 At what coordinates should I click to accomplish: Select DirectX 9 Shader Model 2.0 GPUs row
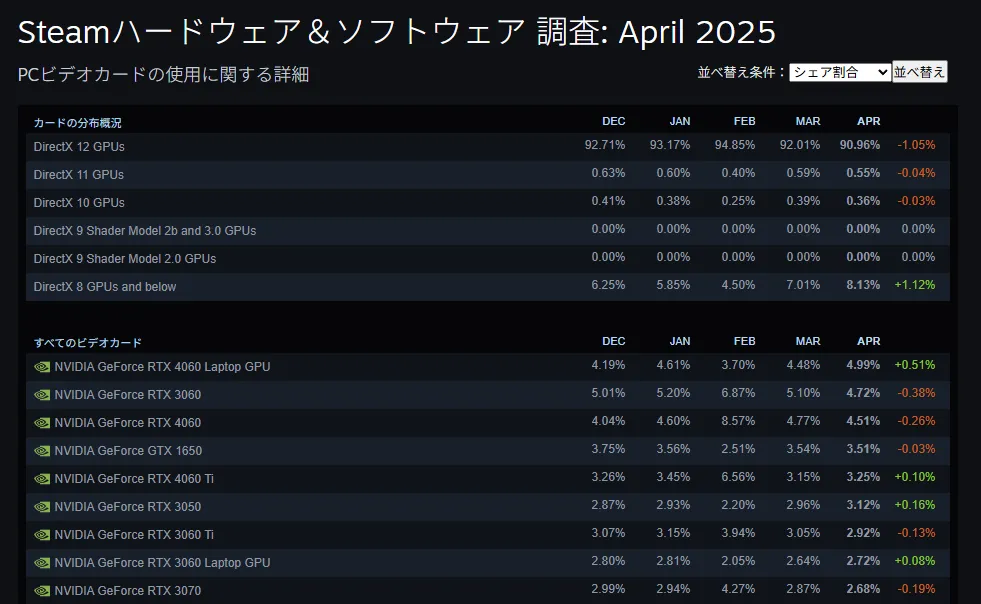(488, 258)
